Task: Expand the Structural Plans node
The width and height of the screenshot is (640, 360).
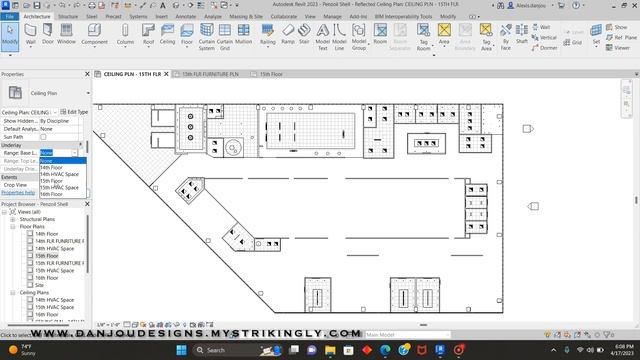Action: [x=13, y=219]
